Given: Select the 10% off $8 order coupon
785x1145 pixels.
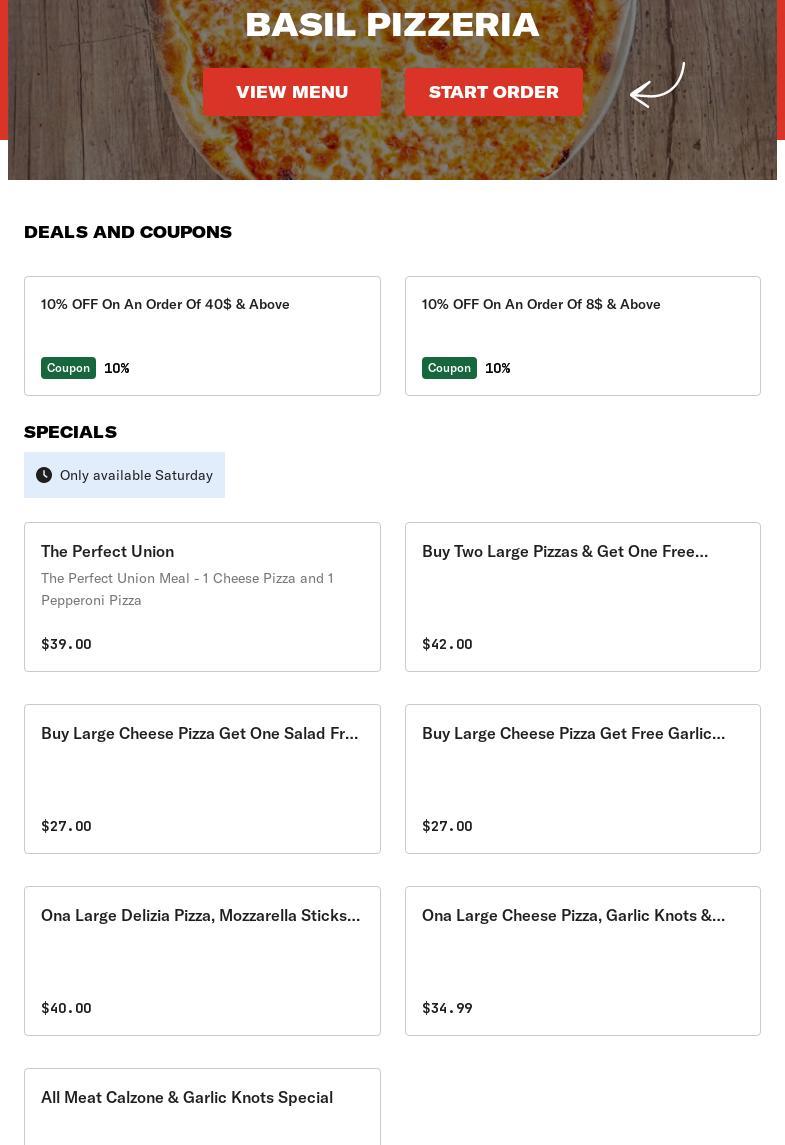Looking at the screenshot, I should [x=582, y=335].
